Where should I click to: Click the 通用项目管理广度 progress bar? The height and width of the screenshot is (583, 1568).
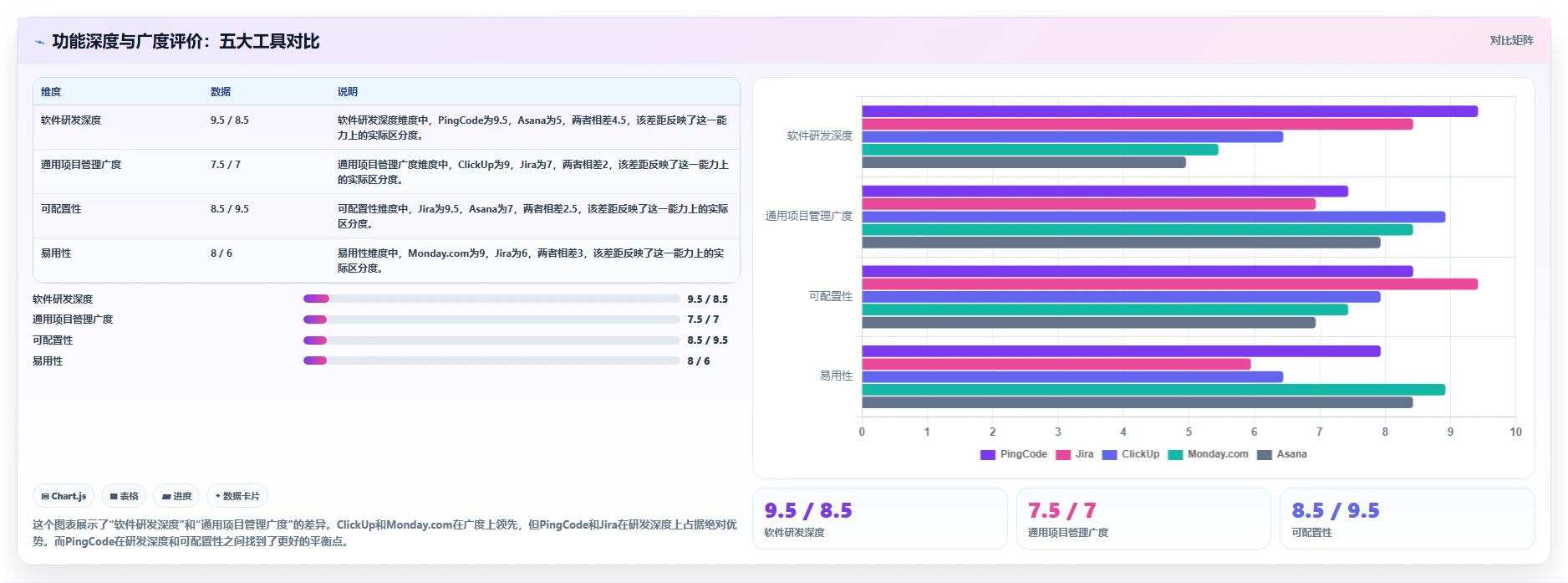click(491, 320)
